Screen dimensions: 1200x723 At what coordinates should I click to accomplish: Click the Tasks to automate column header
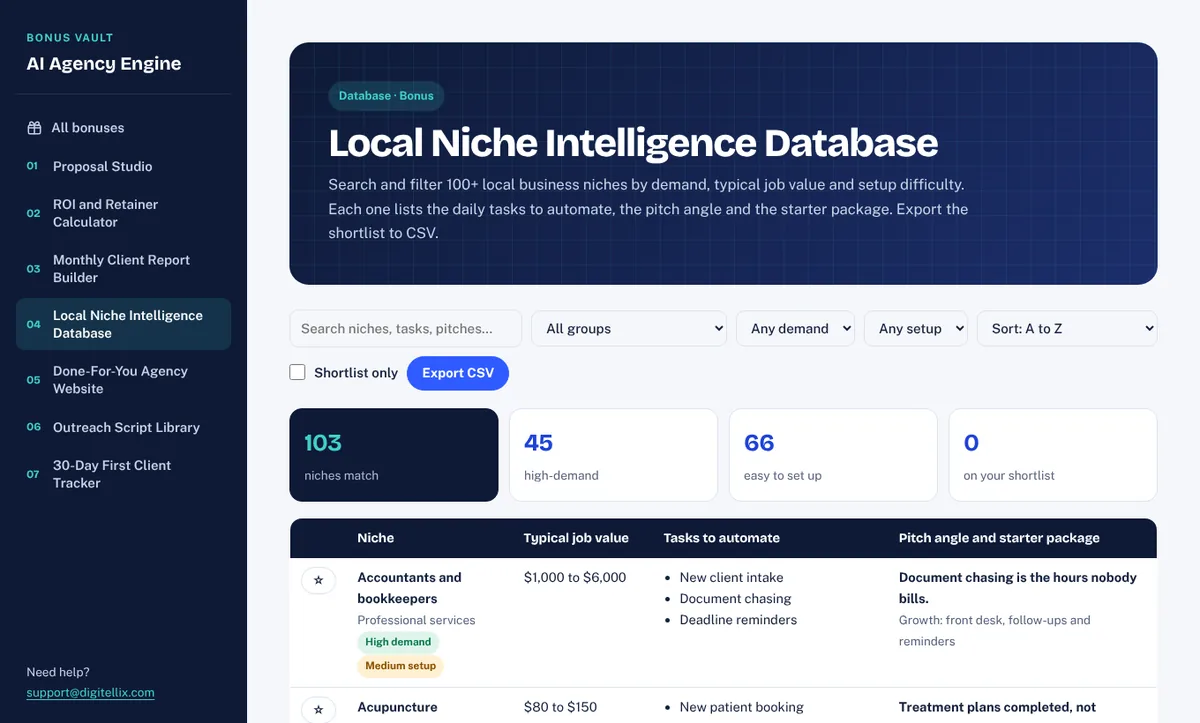point(721,538)
